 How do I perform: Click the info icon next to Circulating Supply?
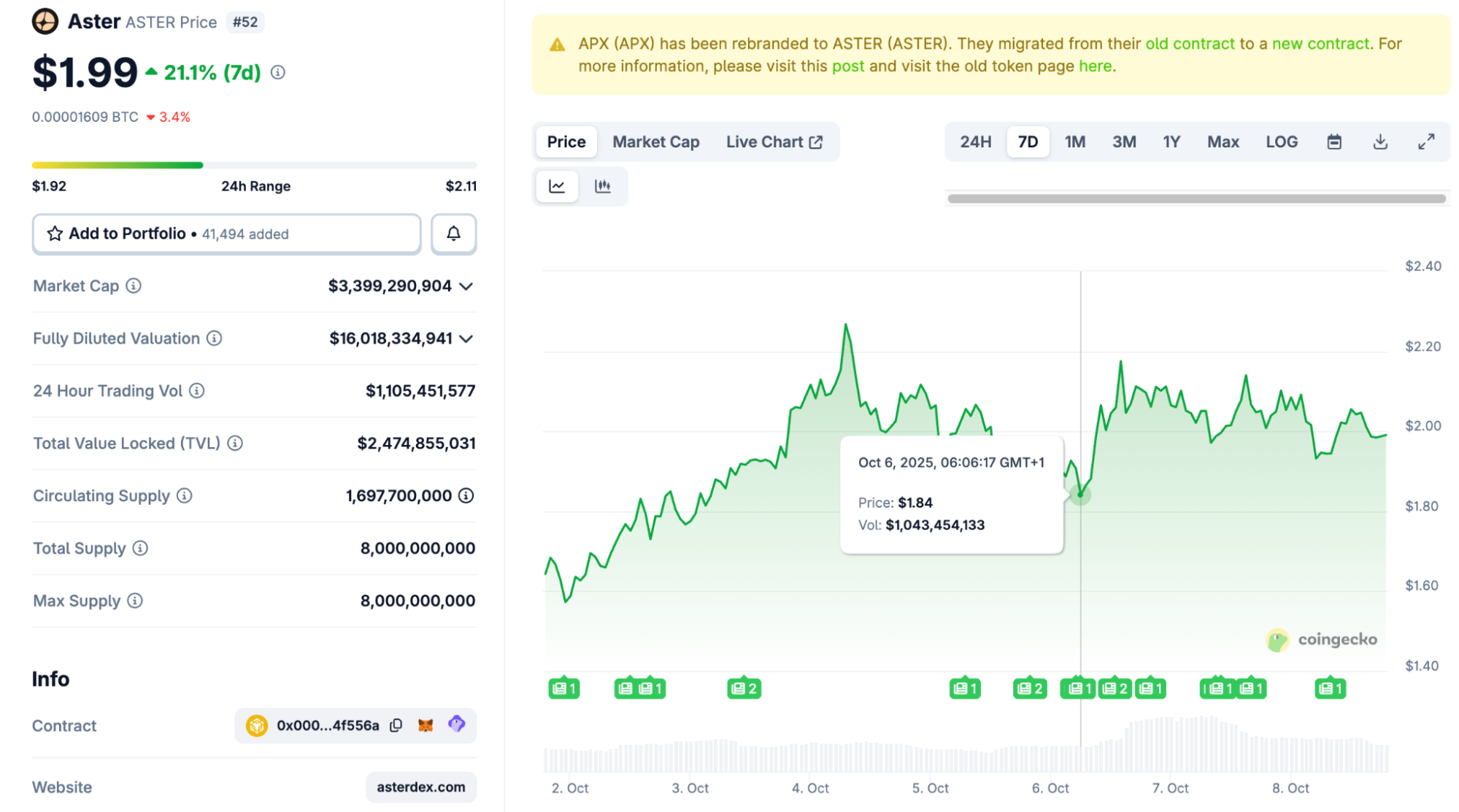point(185,495)
